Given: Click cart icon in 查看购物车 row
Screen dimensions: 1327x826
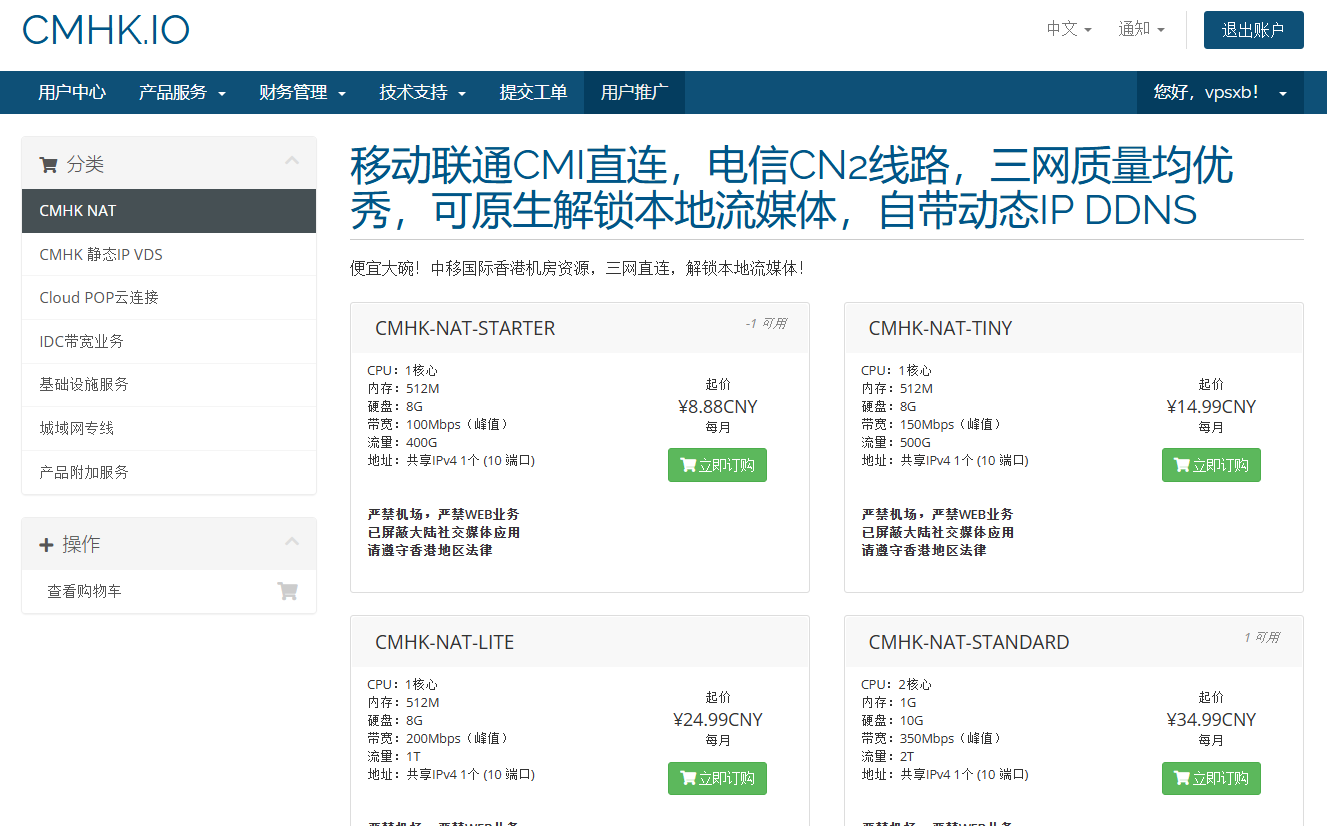Looking at the screenshot, I should [288, 591].
